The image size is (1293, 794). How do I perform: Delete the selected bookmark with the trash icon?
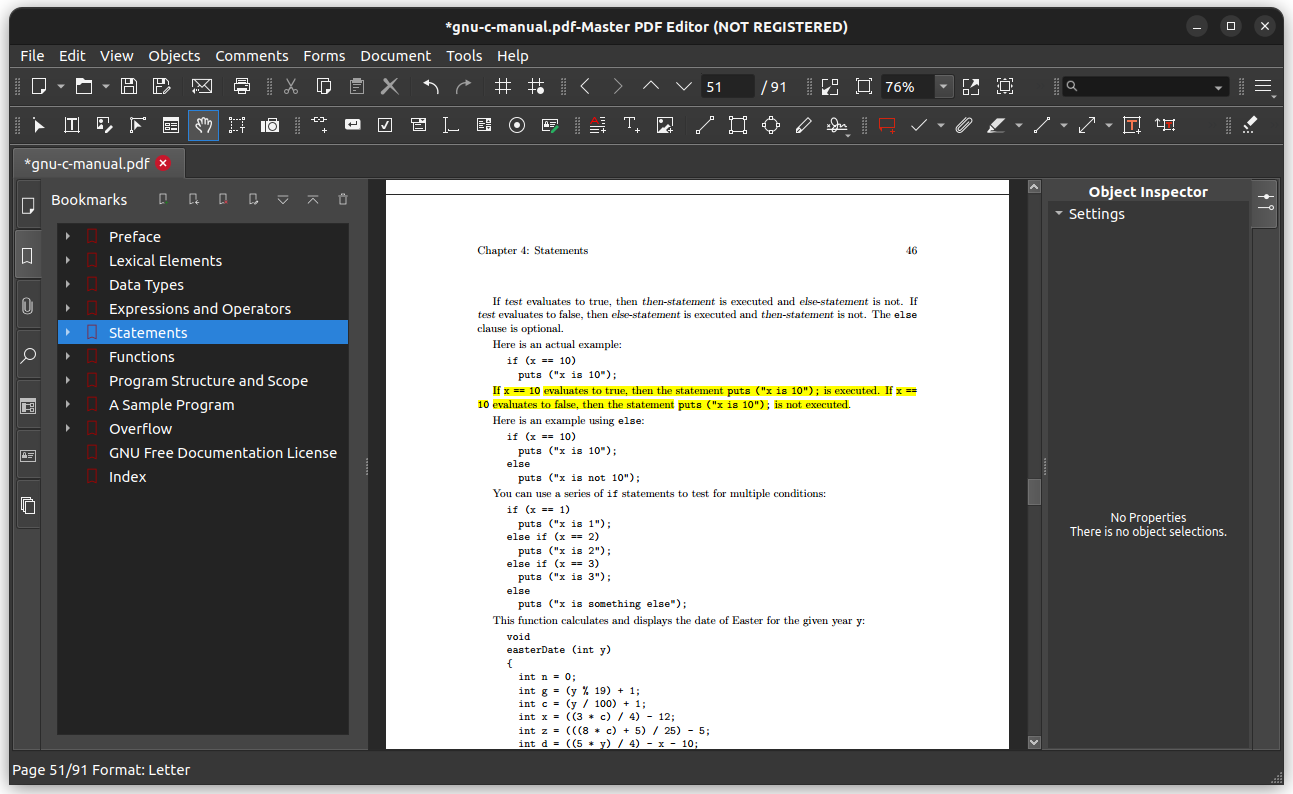click(343, 199)
